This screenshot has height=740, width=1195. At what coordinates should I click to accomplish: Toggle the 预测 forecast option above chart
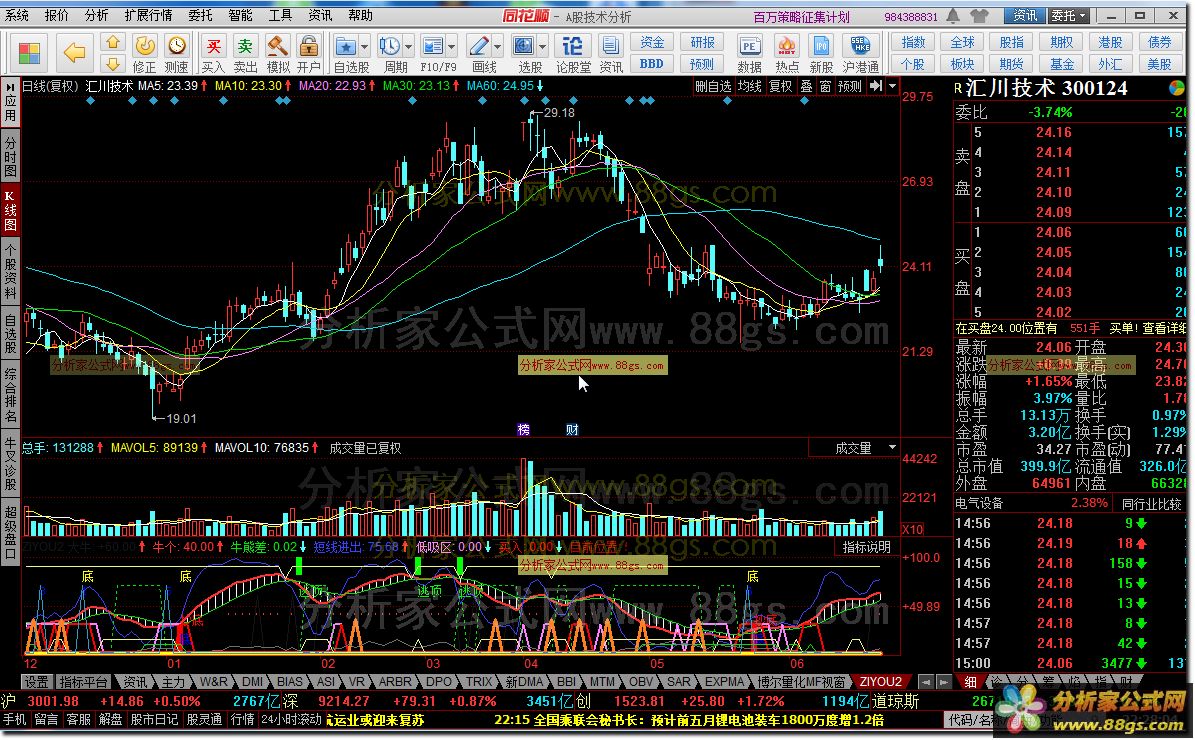click(850, 86)
